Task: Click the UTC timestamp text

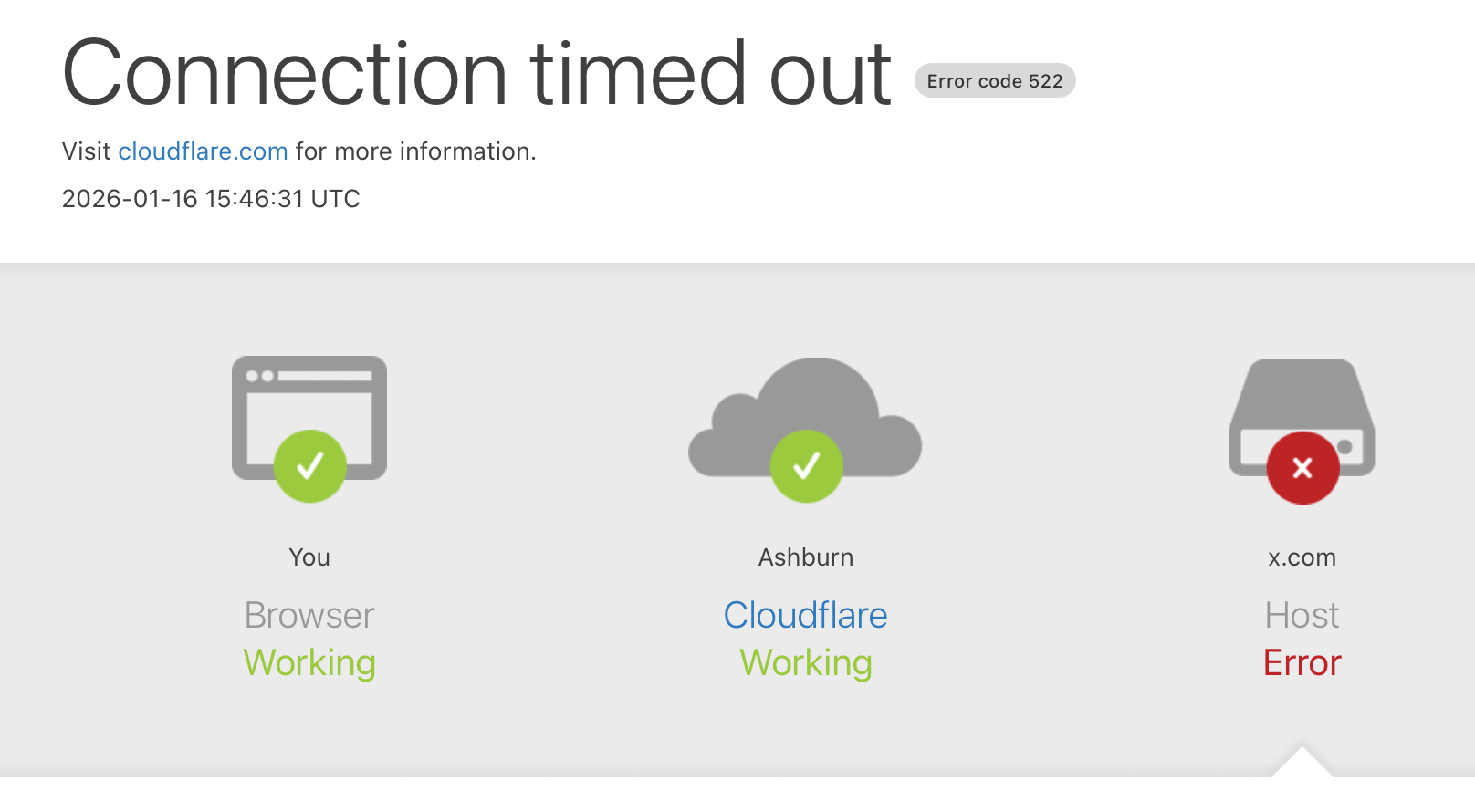Action: coord(211,199)
